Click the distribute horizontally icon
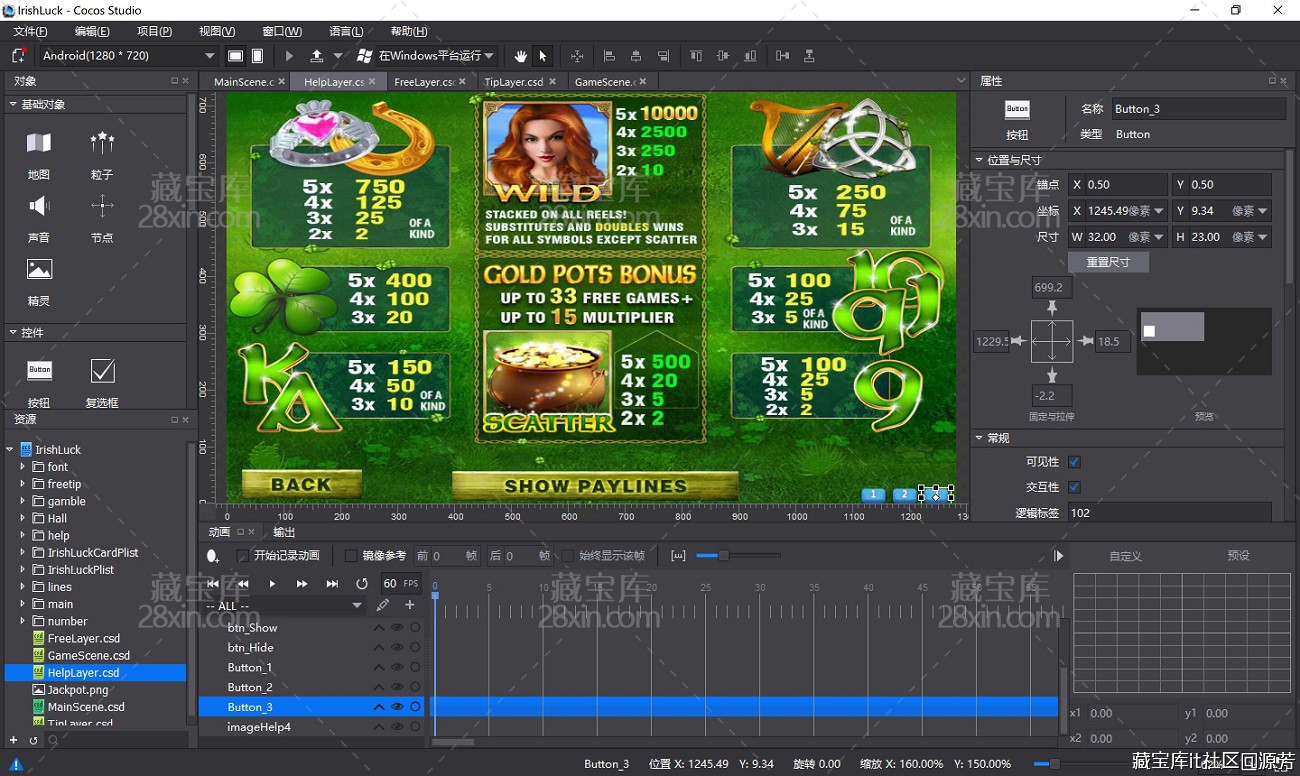The width and height of the screenshot is (1300, 776). pos(782,56)
